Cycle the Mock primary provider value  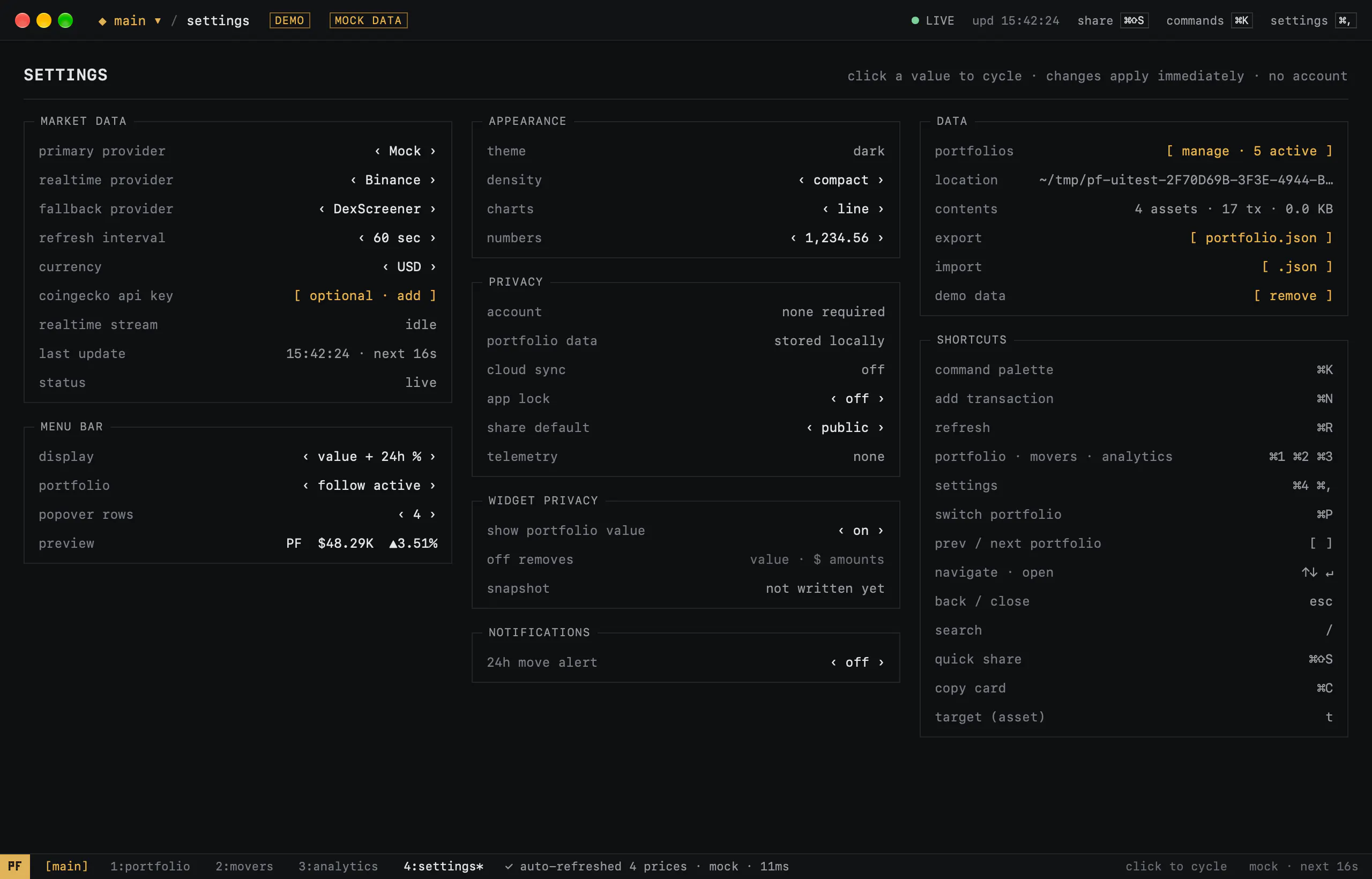(405, 151)
